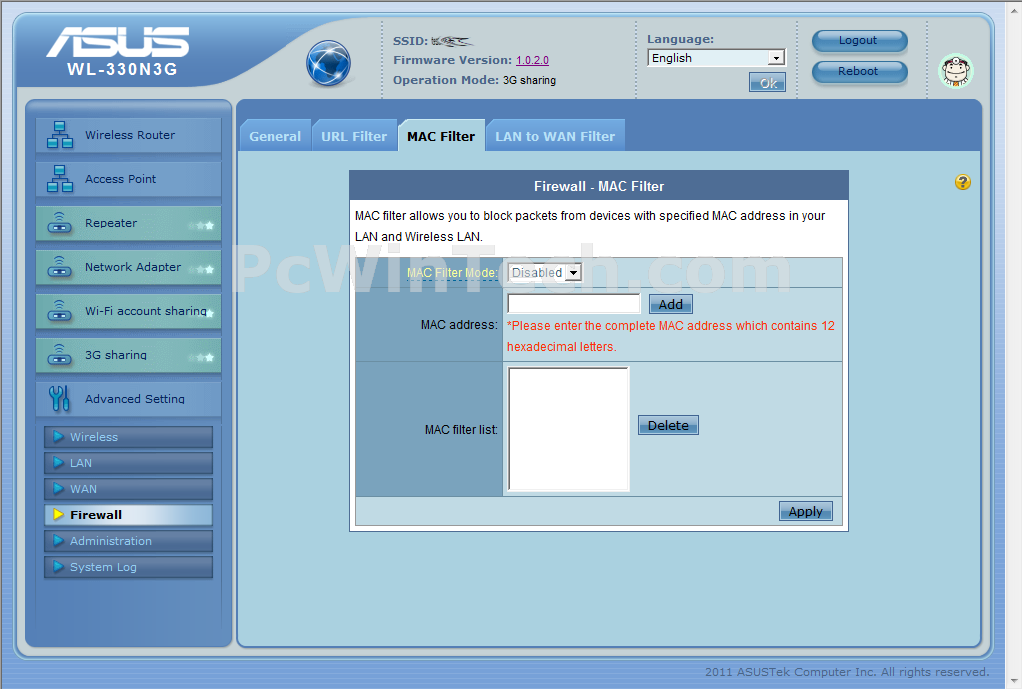This screenshot has width=1022, height=689.
Task: Click into the MAC address input field
Action: pyautogui.click(x=574, y=304)
